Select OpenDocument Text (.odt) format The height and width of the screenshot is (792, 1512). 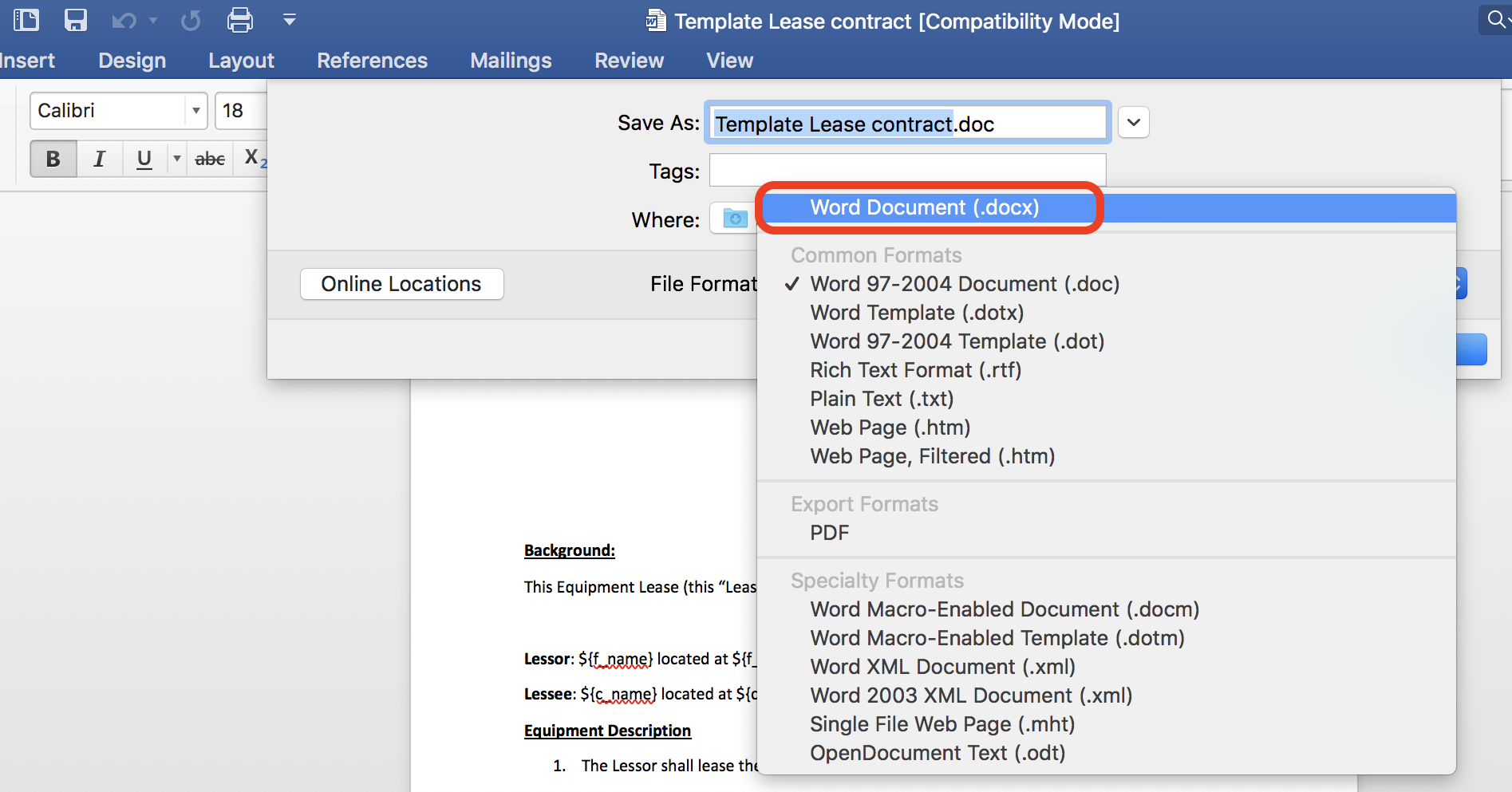pyautogui.click(x=937, y=753)
